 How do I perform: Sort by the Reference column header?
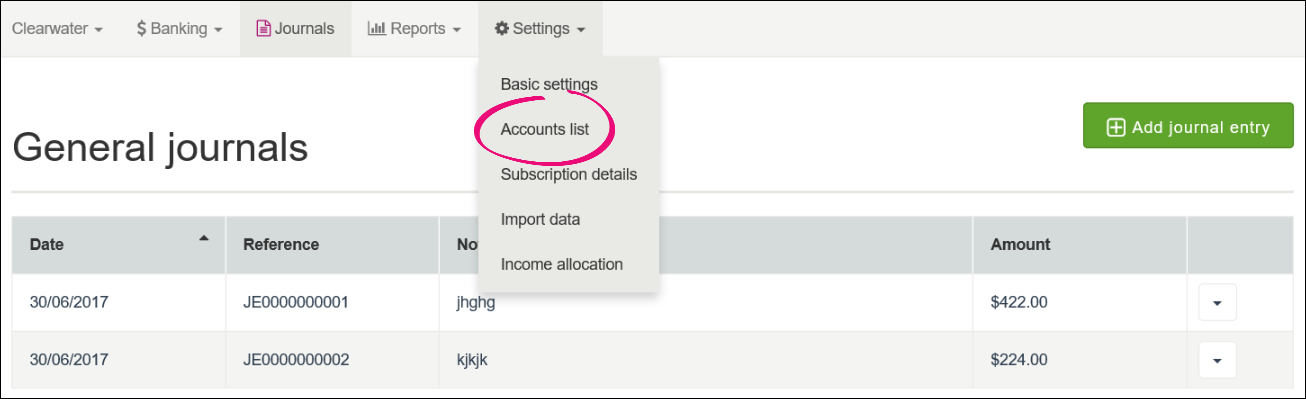(281, 244)
